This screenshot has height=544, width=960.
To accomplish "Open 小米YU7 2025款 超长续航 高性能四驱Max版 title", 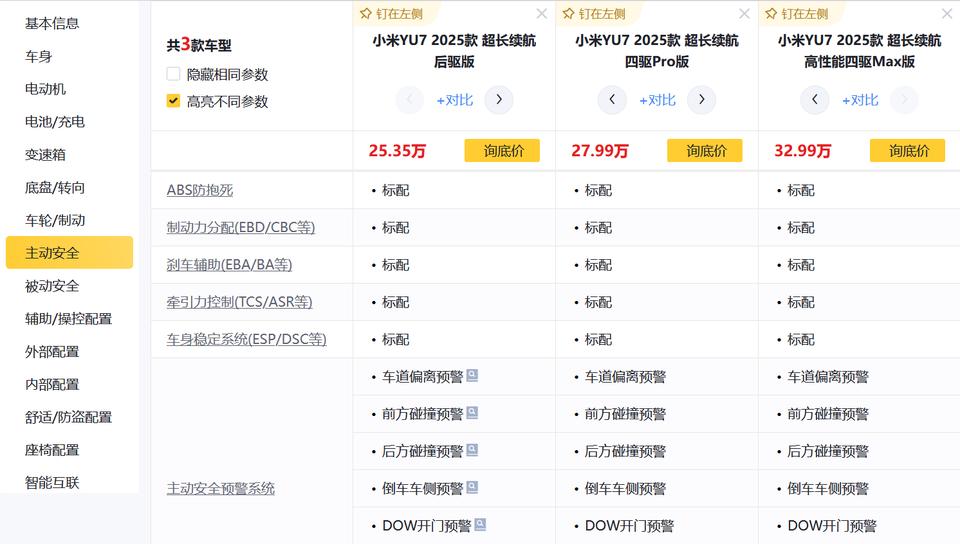I will (x=860, y=51).
